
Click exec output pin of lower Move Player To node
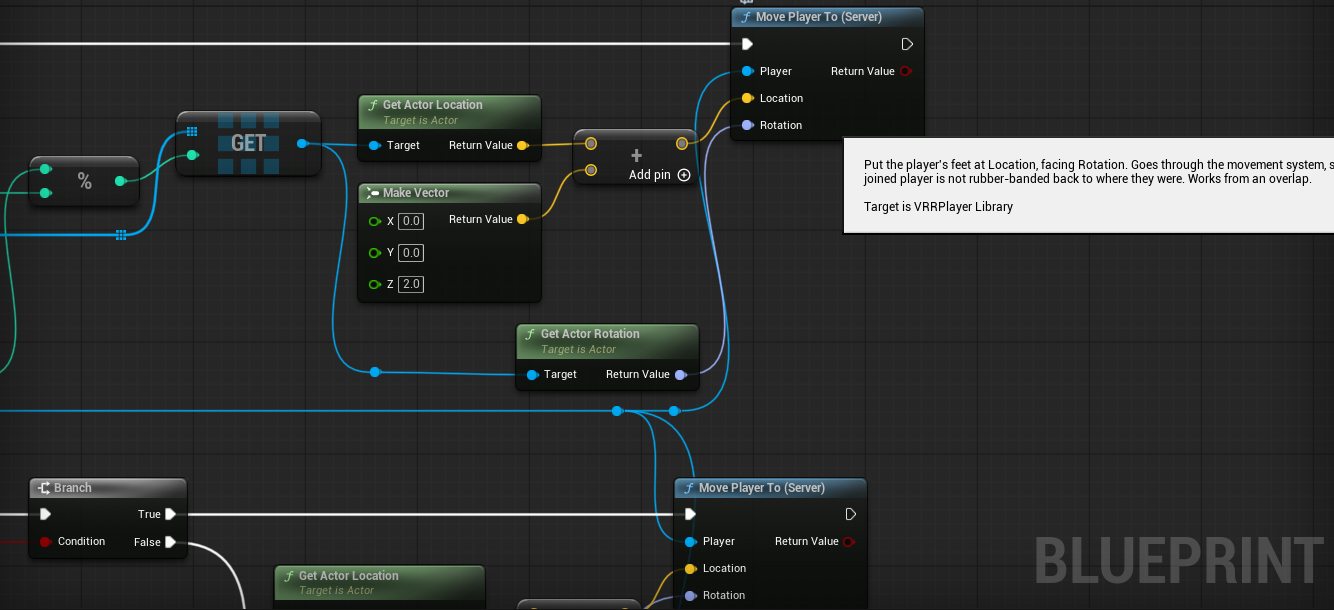click(851, 514)
